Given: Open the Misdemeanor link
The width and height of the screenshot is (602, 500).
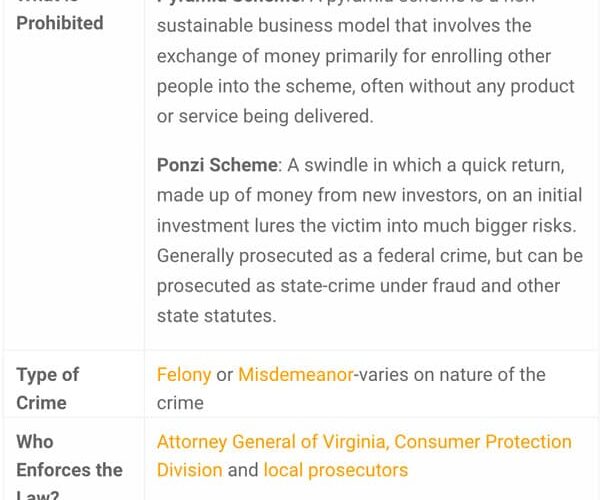Looking at the screenshot, I should (296, 374).
